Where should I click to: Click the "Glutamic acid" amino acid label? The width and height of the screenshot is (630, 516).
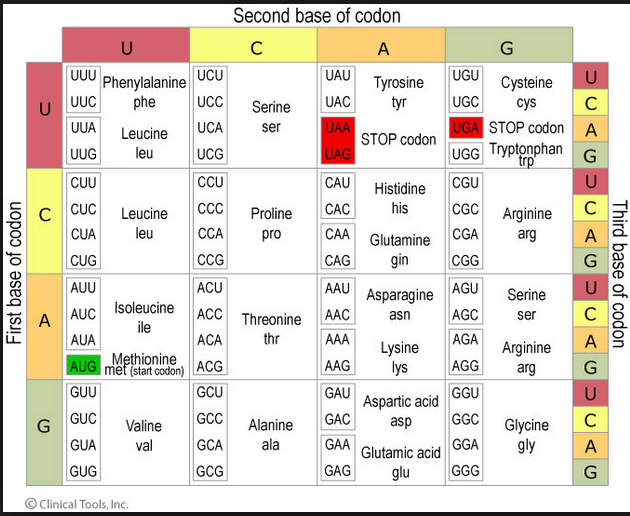pos(401,453)
